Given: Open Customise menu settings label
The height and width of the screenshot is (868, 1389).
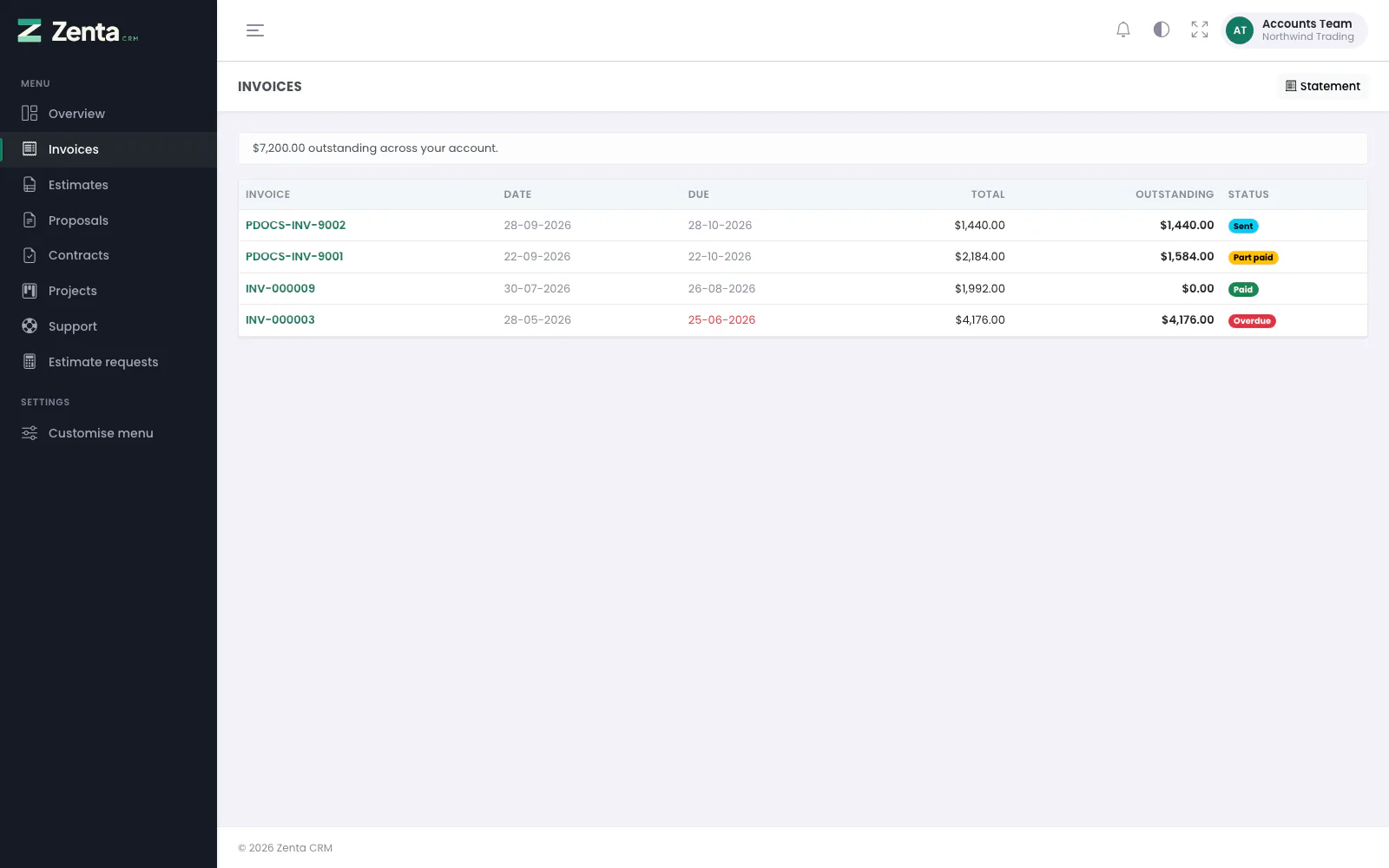Looking at the screenshot, I should point(101,433).
